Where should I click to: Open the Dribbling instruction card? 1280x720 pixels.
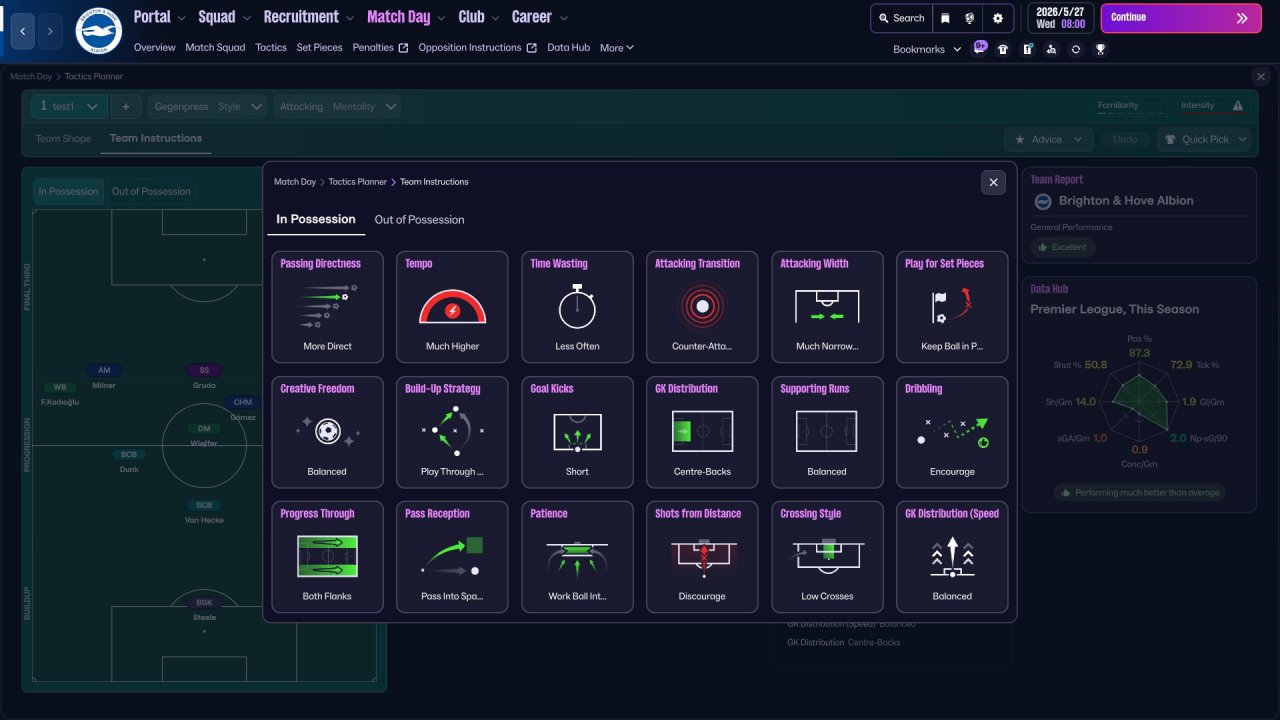952,432
